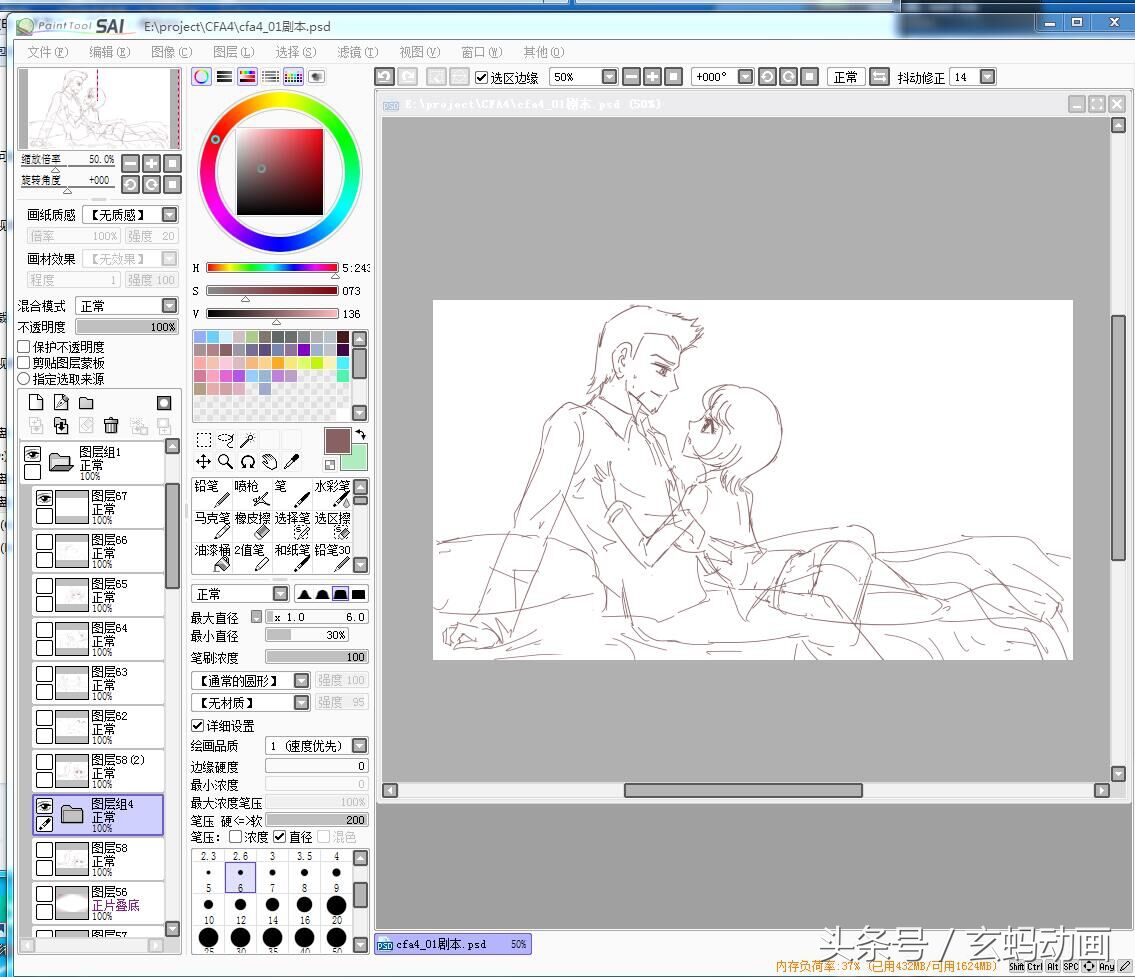
Task: Click the 正常 button in top toolbar
Action: pyautogui.click(x=845, y=77)
